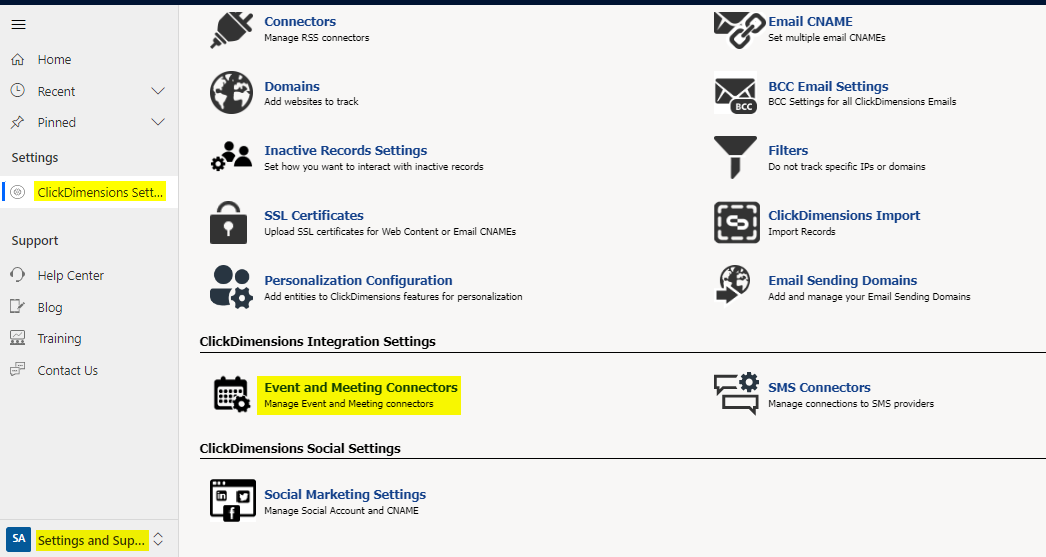
Task: Click the Event and Meeting Connectors calendar icon
Action: tap(231, 394)
